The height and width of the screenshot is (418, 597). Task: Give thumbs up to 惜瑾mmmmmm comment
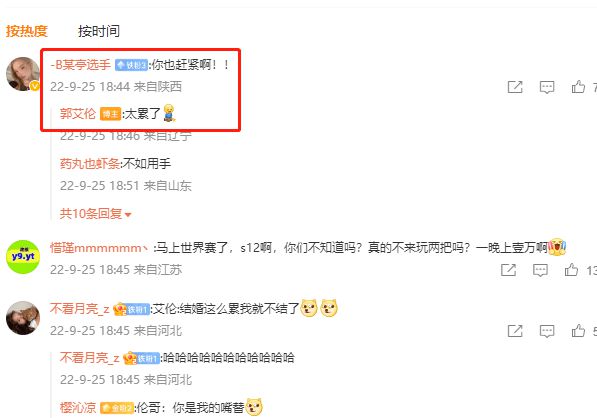571,270
